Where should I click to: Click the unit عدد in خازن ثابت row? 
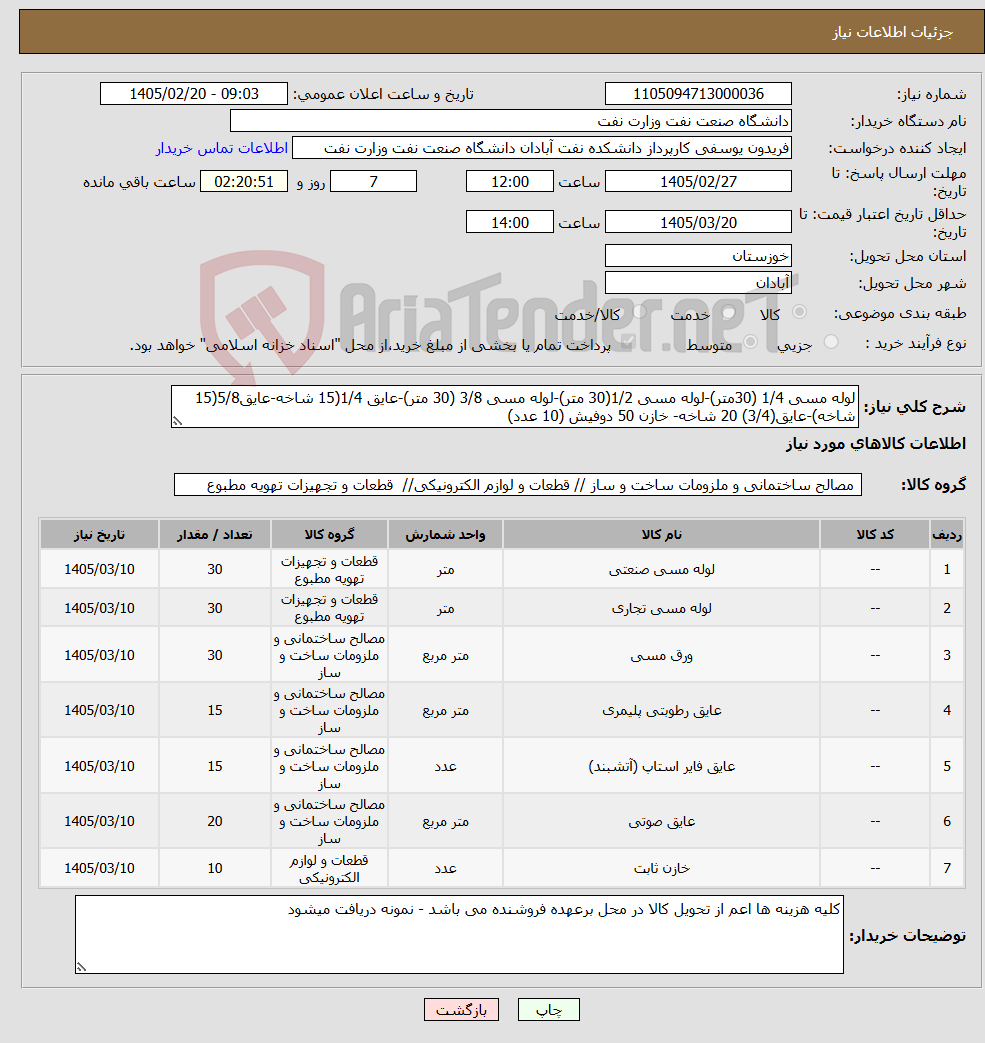446,869
